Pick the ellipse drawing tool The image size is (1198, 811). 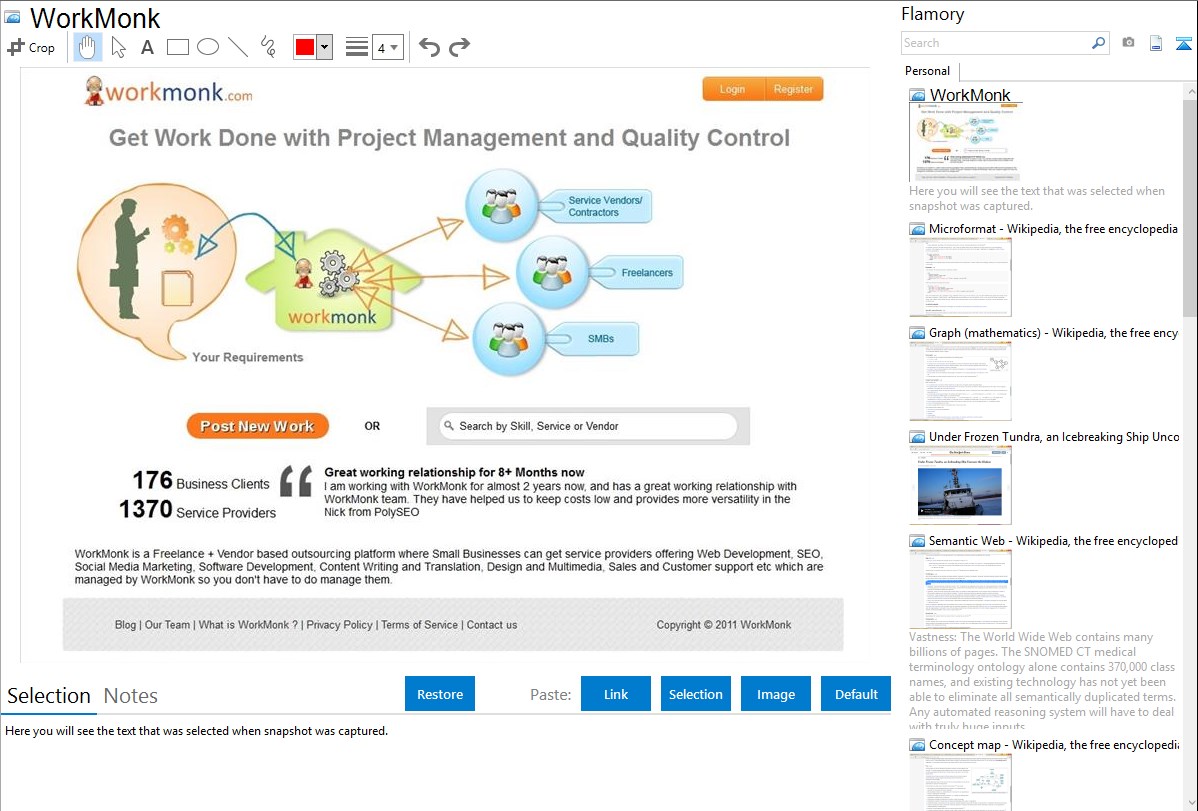(208, 47)
